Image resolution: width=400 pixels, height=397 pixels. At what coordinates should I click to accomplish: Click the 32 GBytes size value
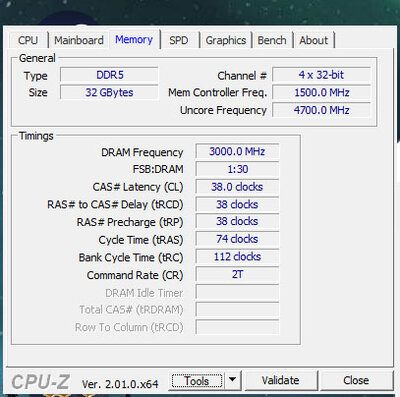click(109, 92)
